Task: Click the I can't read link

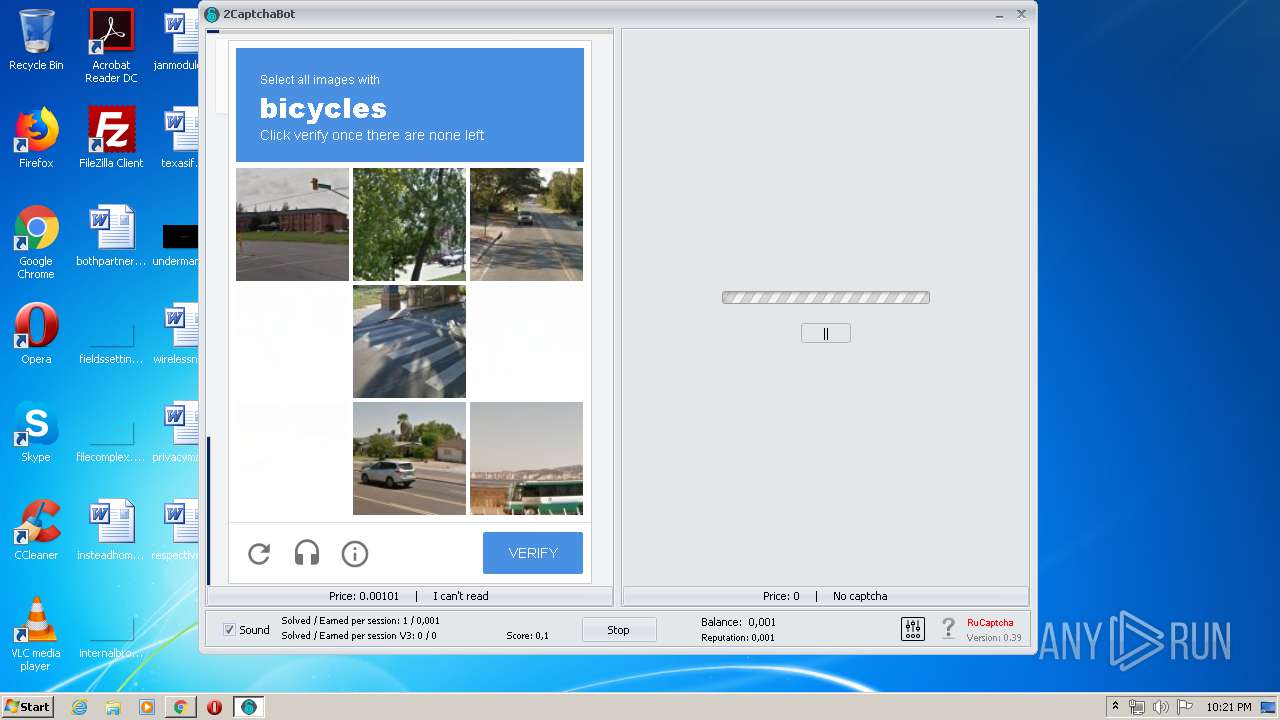Action: pos(461,596)
